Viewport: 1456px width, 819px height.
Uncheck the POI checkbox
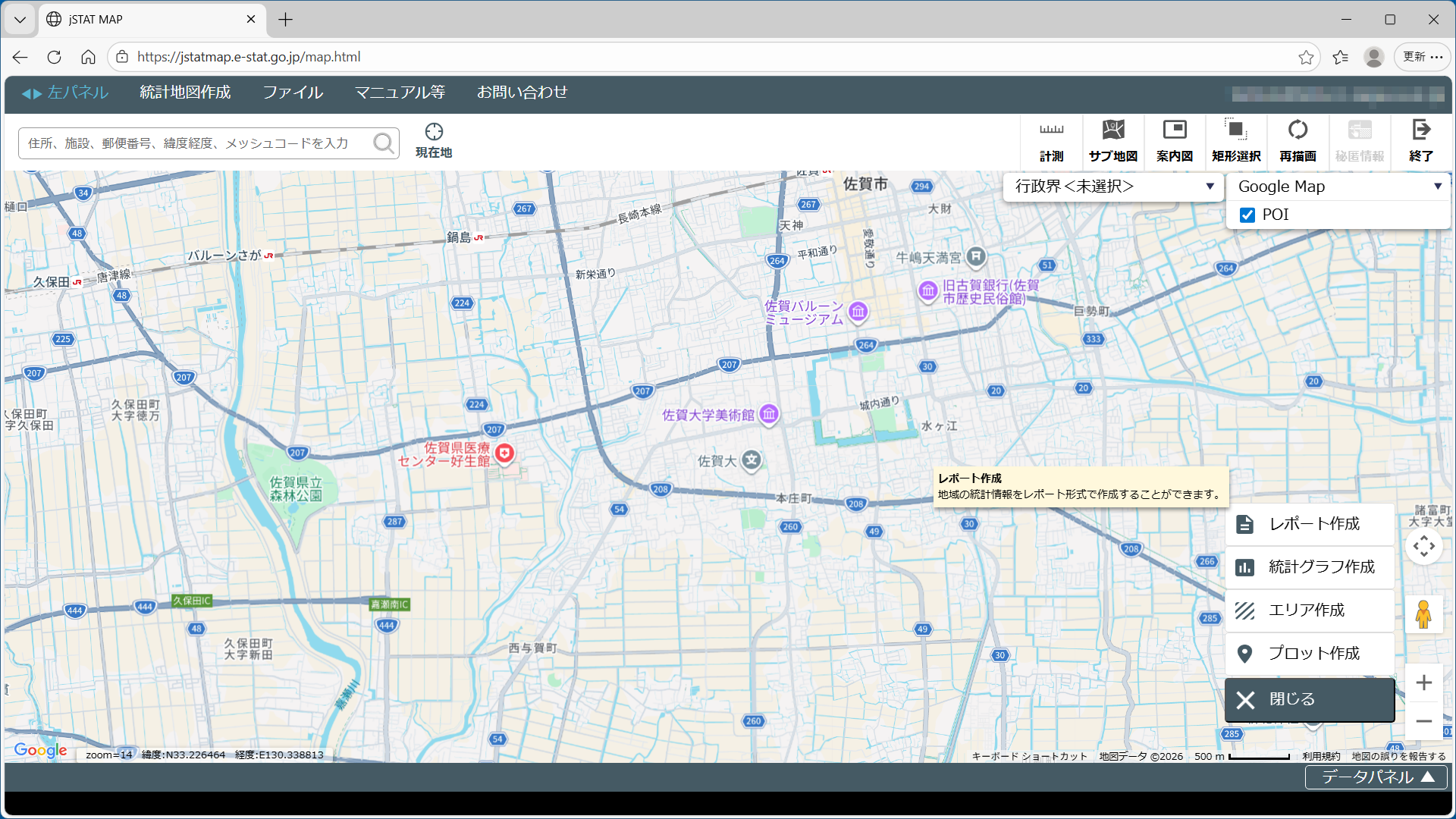coord(1247,215)
